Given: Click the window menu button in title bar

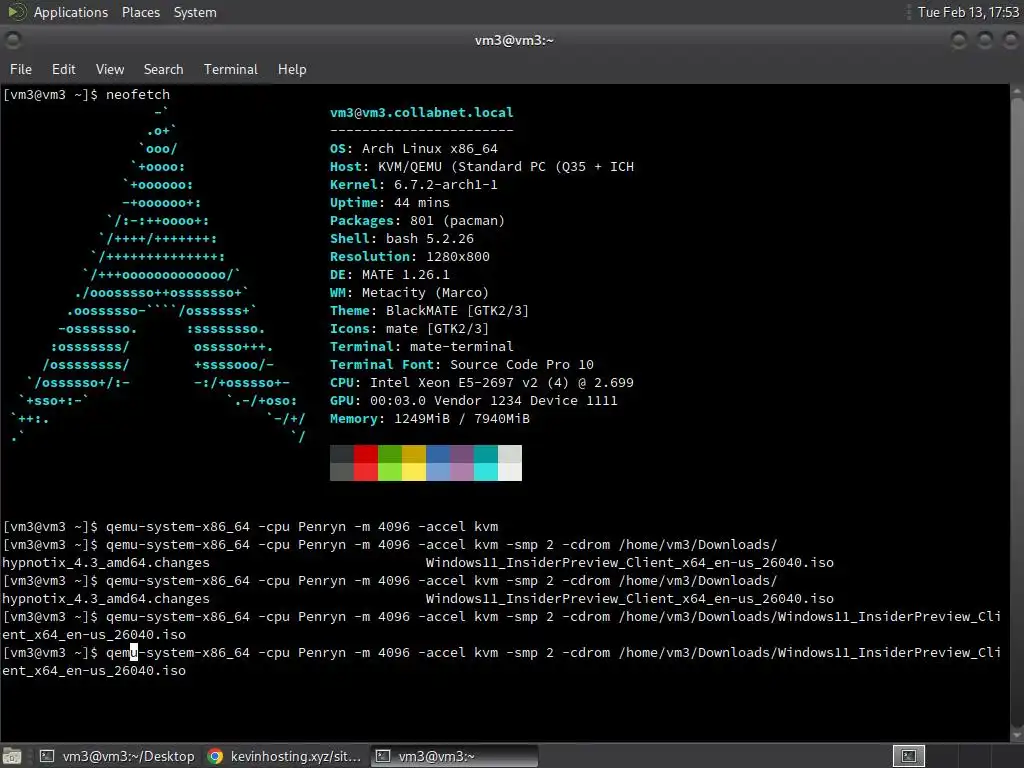Looking at the screenshot, I should pos(12,40).
